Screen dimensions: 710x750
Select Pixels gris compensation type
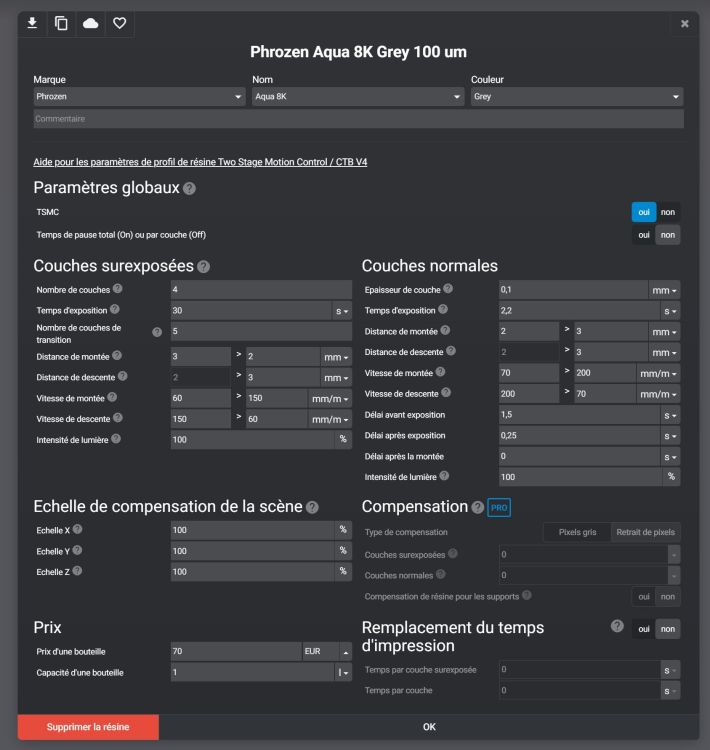click(576, 532)
